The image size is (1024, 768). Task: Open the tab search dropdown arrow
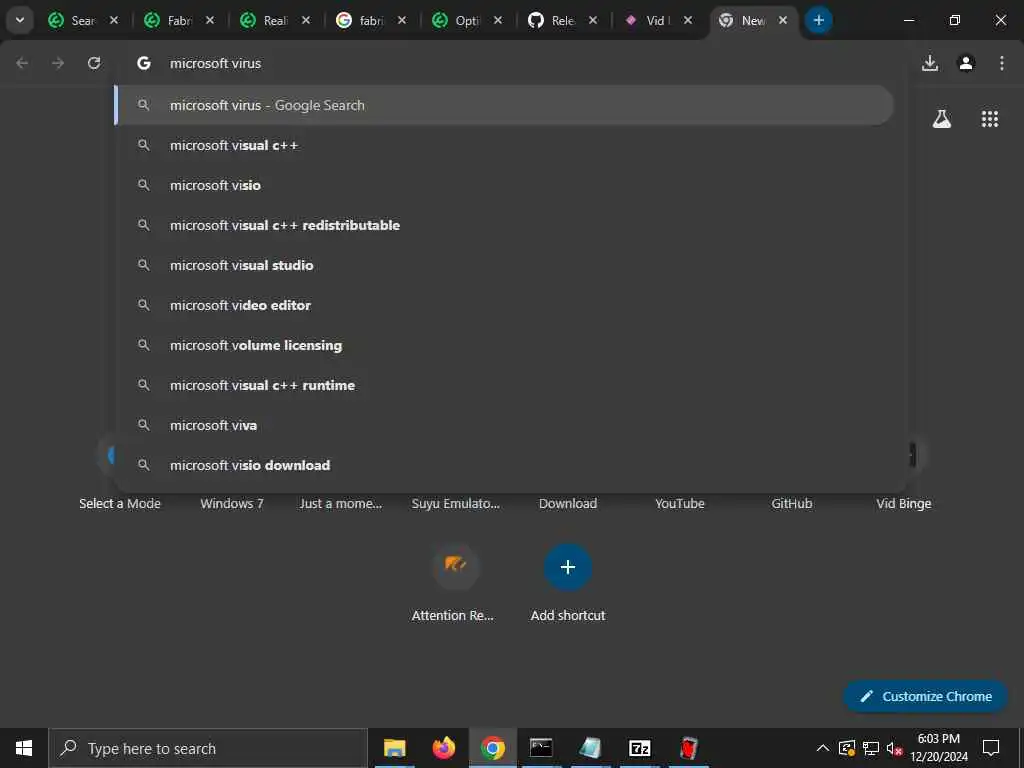point(20,20)
